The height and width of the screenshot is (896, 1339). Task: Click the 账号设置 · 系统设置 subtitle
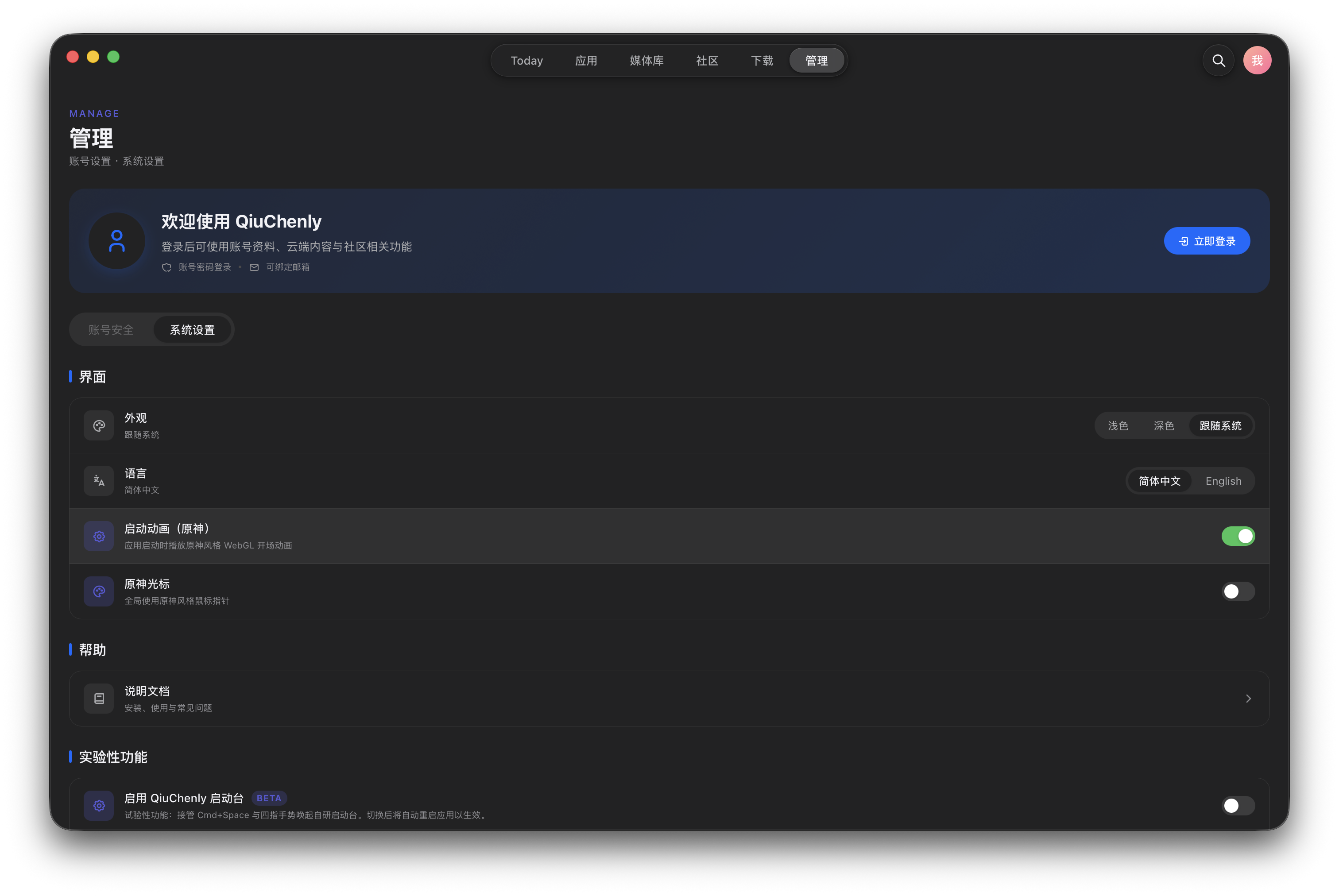116,161
